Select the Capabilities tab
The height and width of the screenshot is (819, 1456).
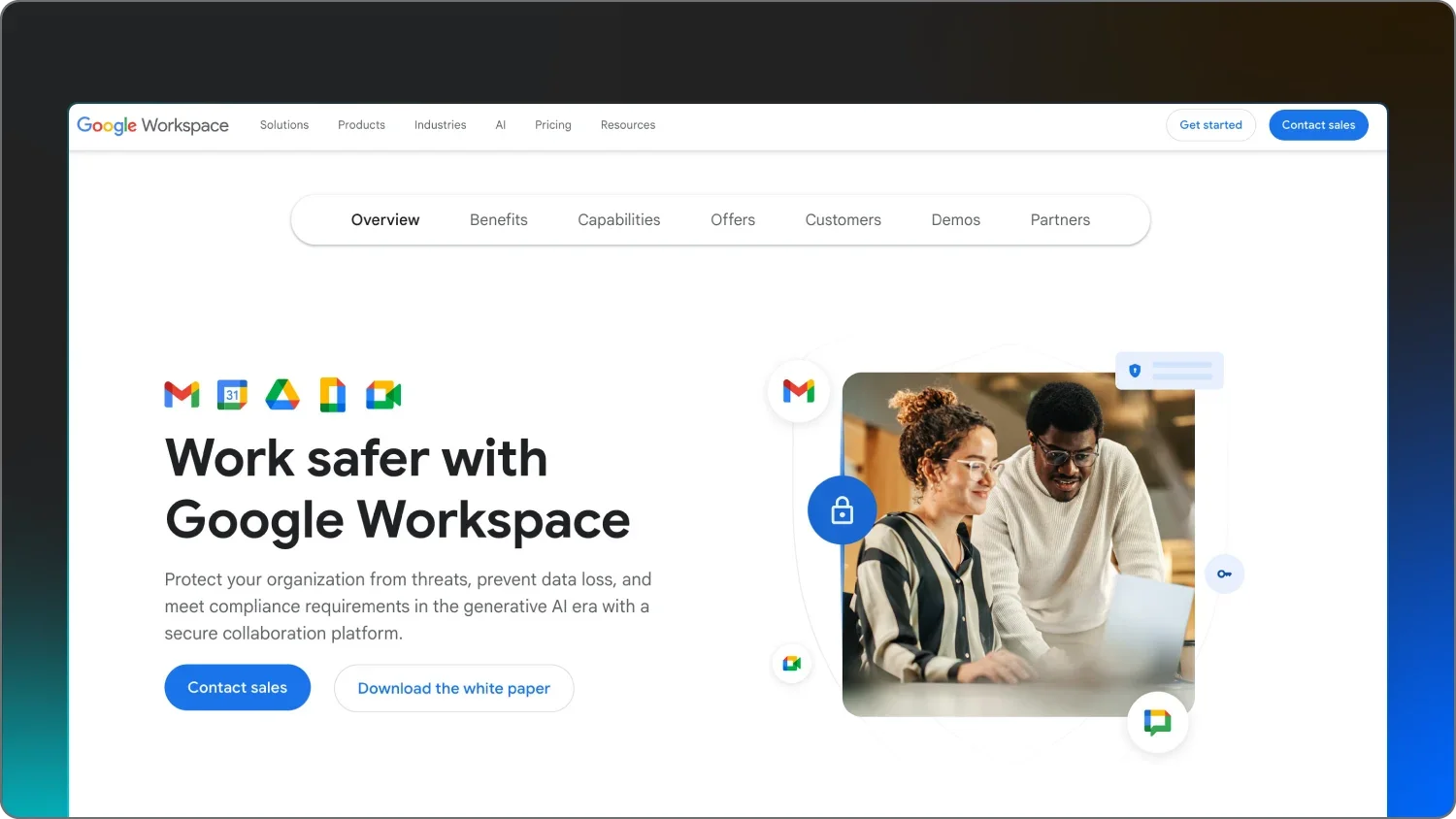click(x=618, y=220)
